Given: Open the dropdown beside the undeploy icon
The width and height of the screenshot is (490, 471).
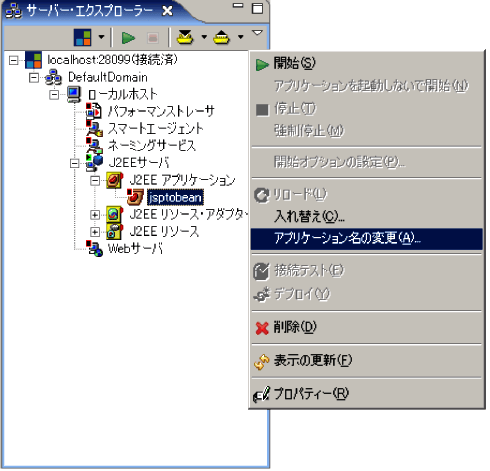Looking at the screenshot, I should (x=241, y=37).
